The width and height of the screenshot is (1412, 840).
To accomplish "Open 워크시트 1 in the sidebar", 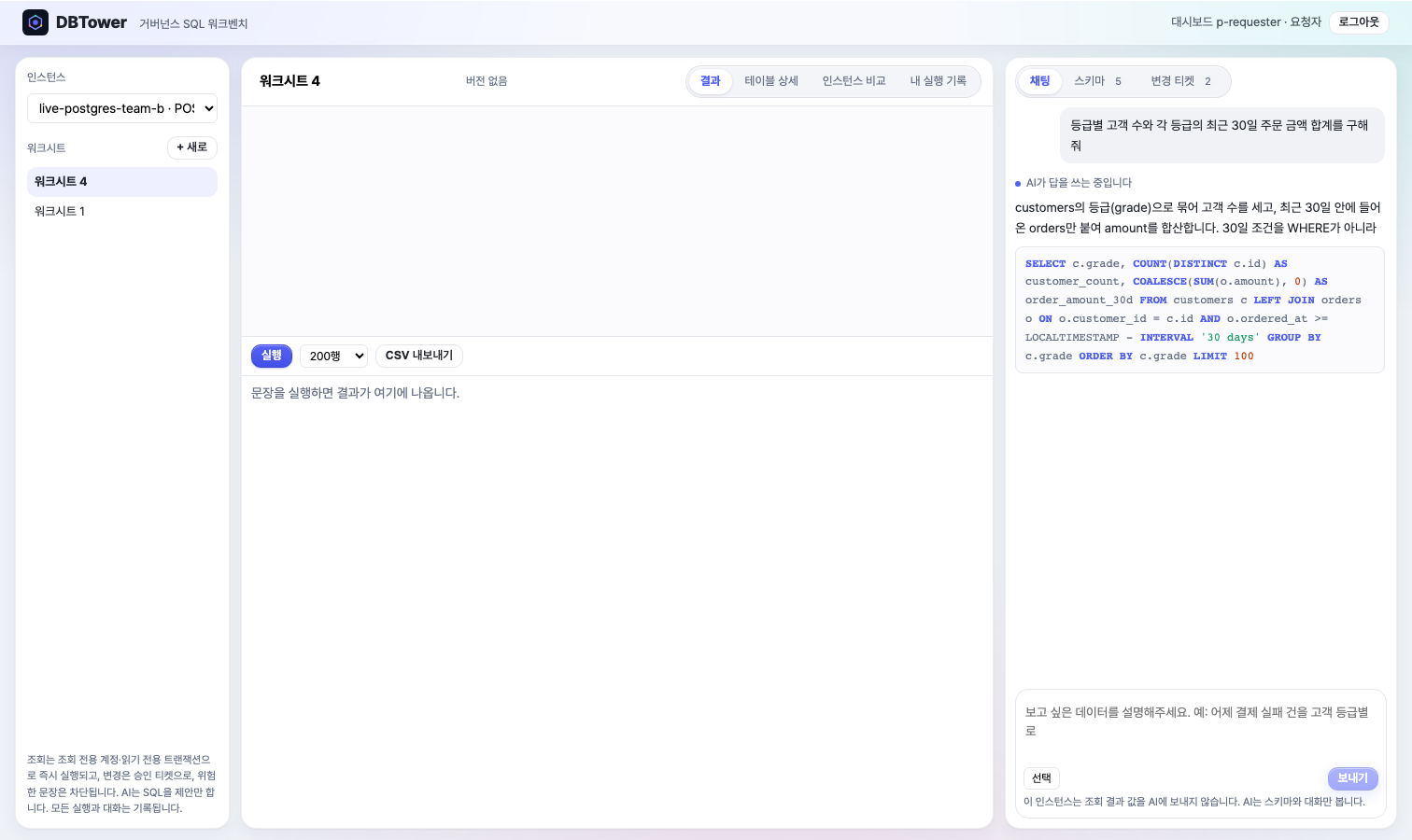I will pos(122,212).
